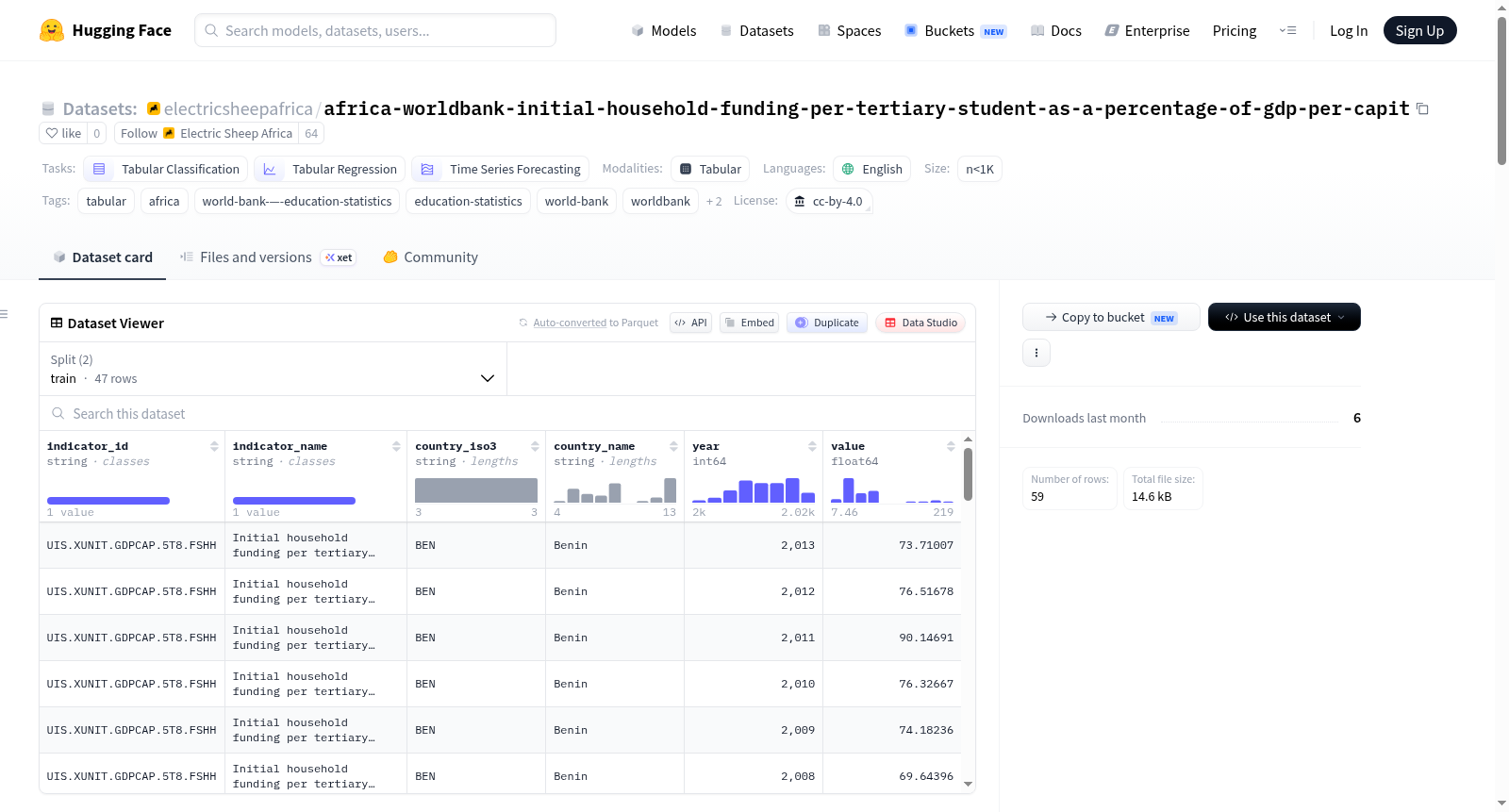The height and width of the screenshot is (812, 1509).
Task: Click the Hugging Face logo icon
Action: pos(52,30)
